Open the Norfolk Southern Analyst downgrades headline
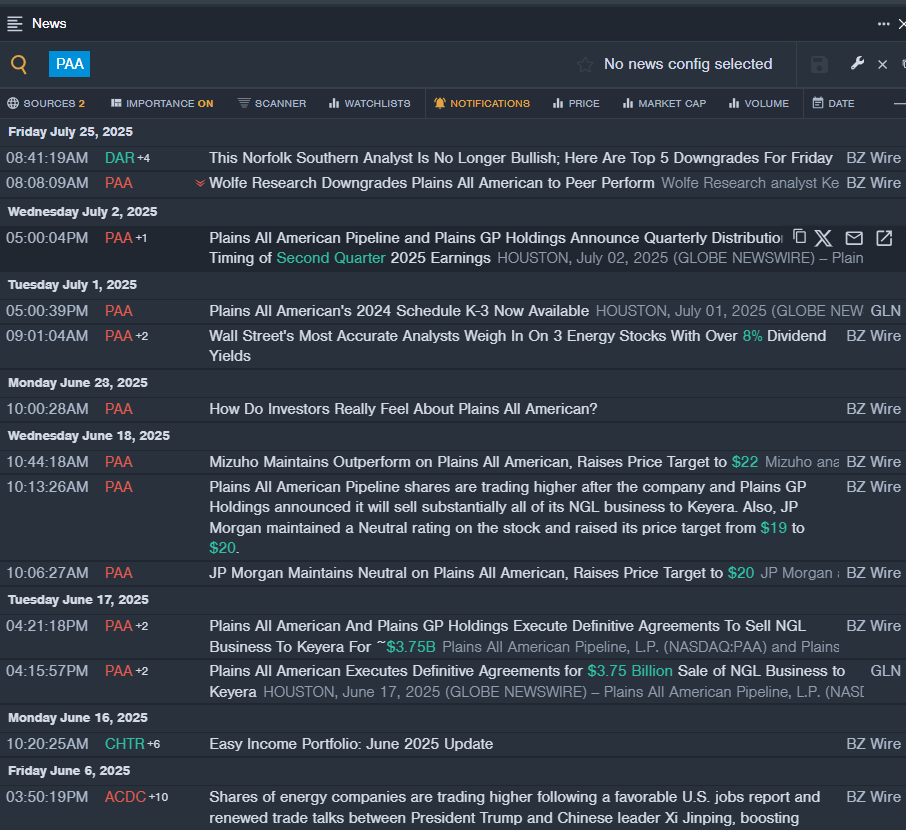 pos(521,158)
